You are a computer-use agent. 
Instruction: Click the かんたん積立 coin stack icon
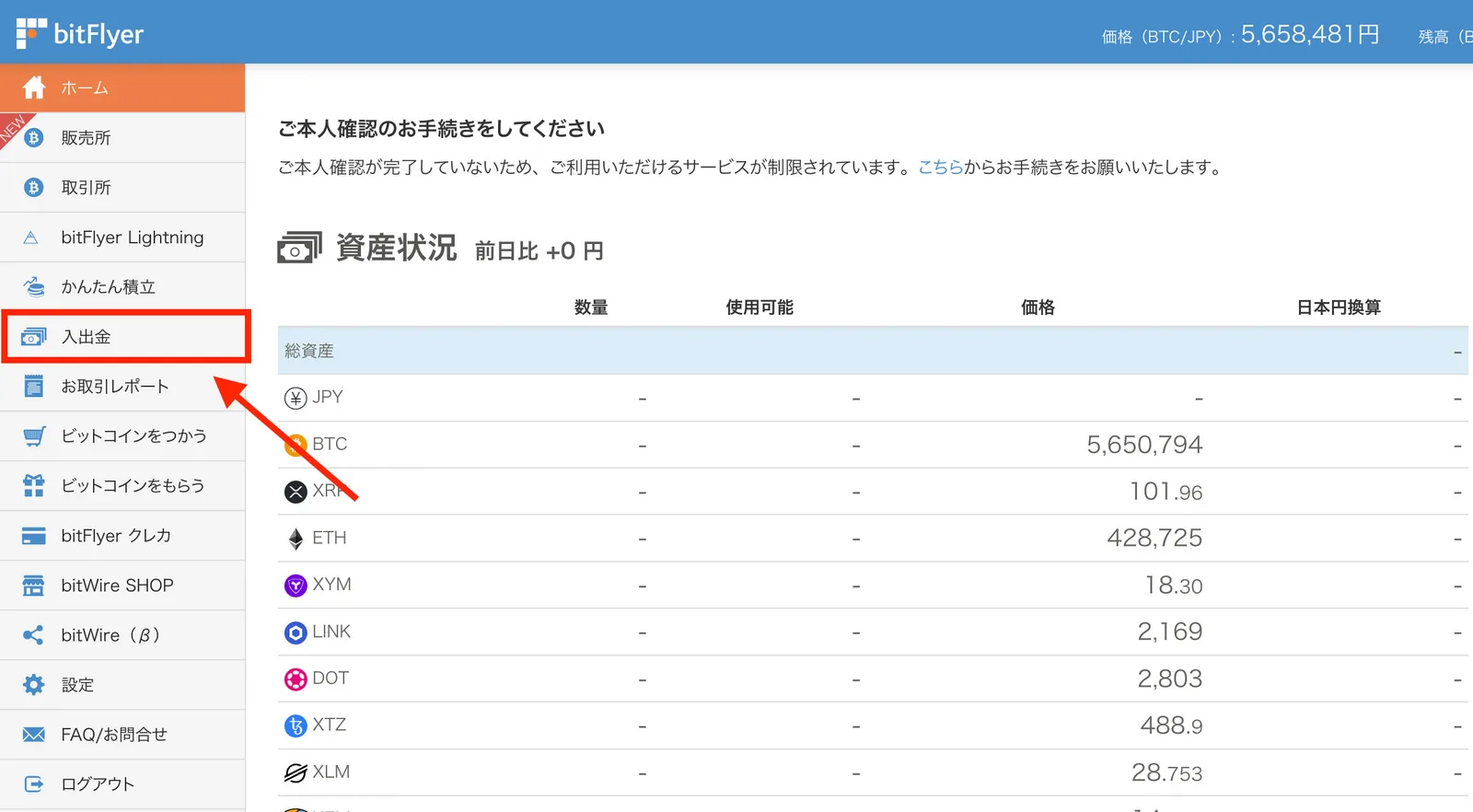click(x=34, y=287)
